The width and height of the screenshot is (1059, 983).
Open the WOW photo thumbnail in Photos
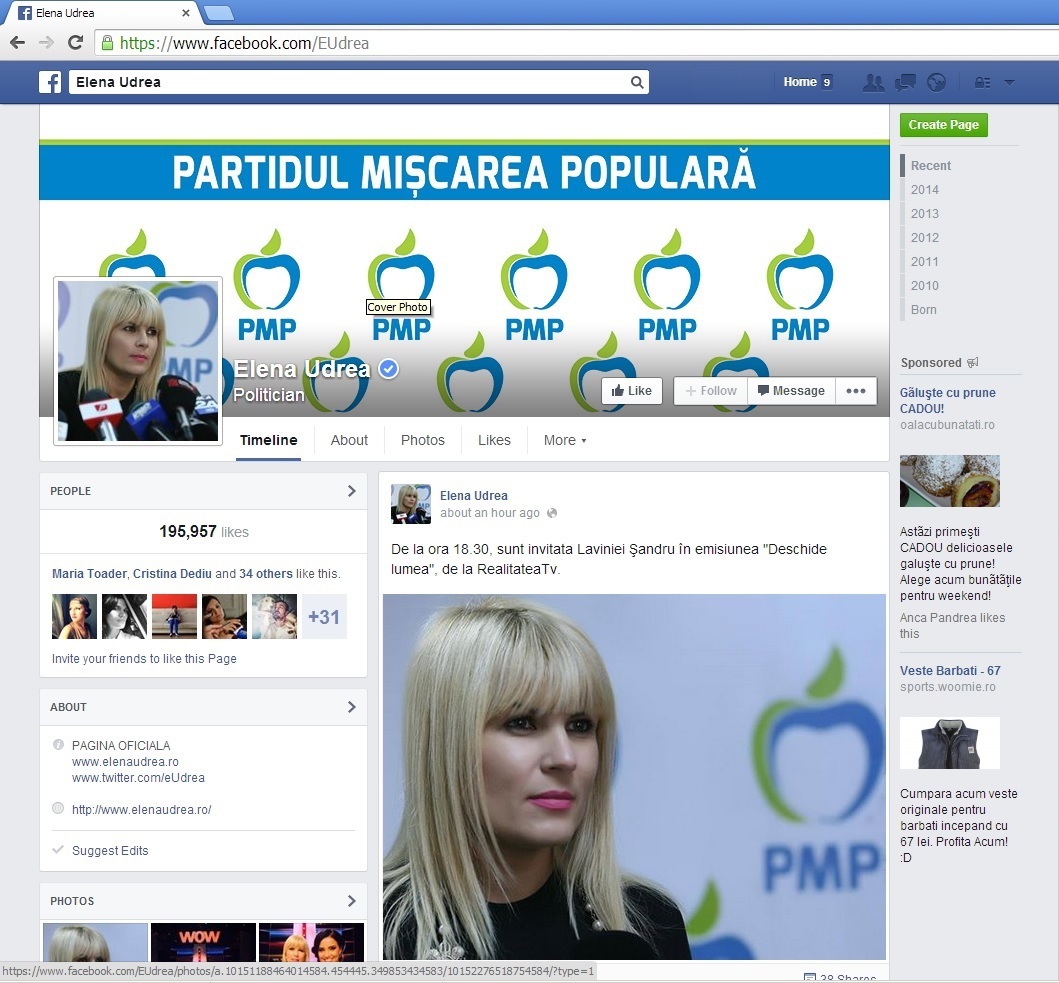click(203, 942)
